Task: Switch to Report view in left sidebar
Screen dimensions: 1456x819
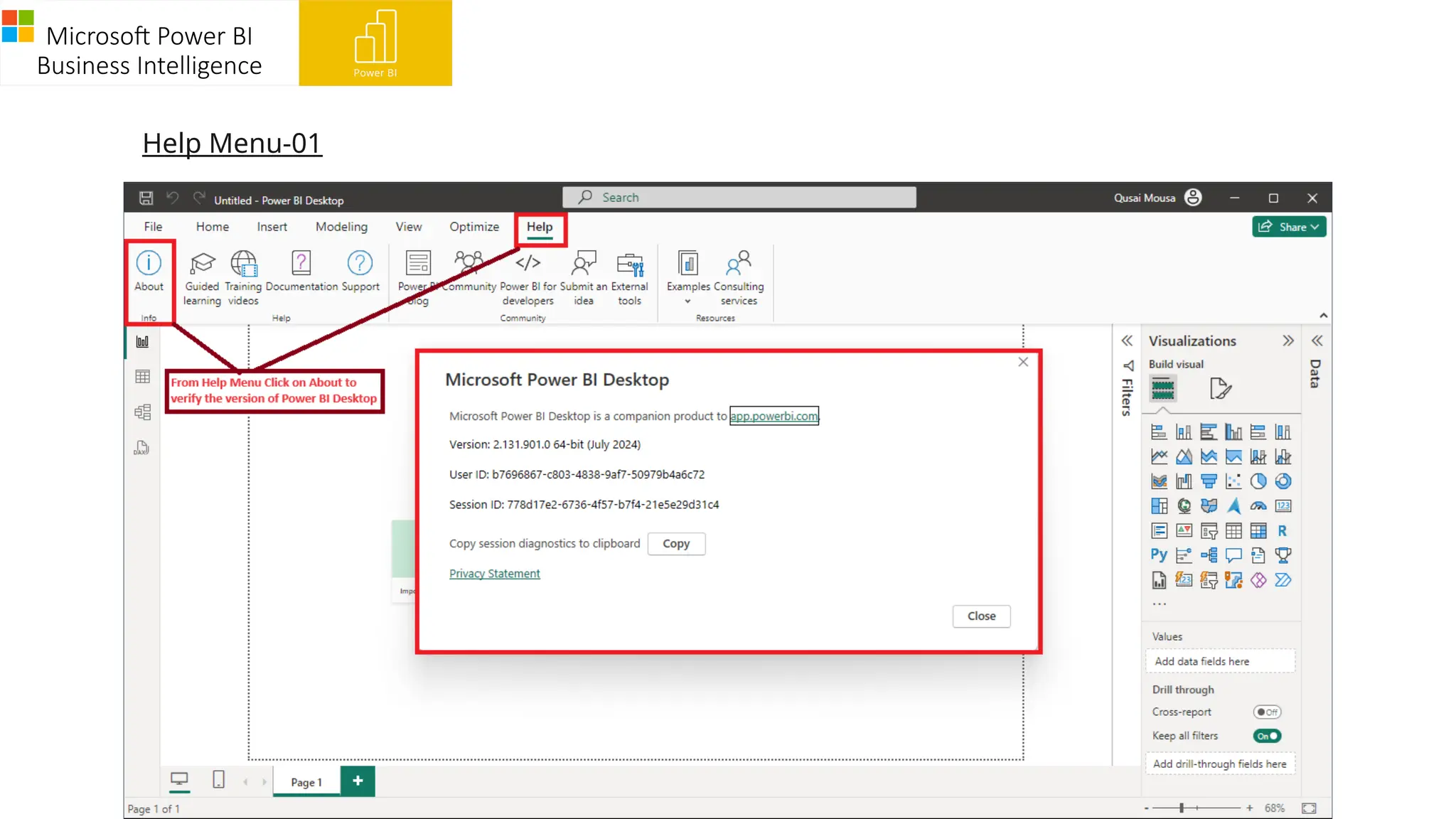Action: pos(142,342)
